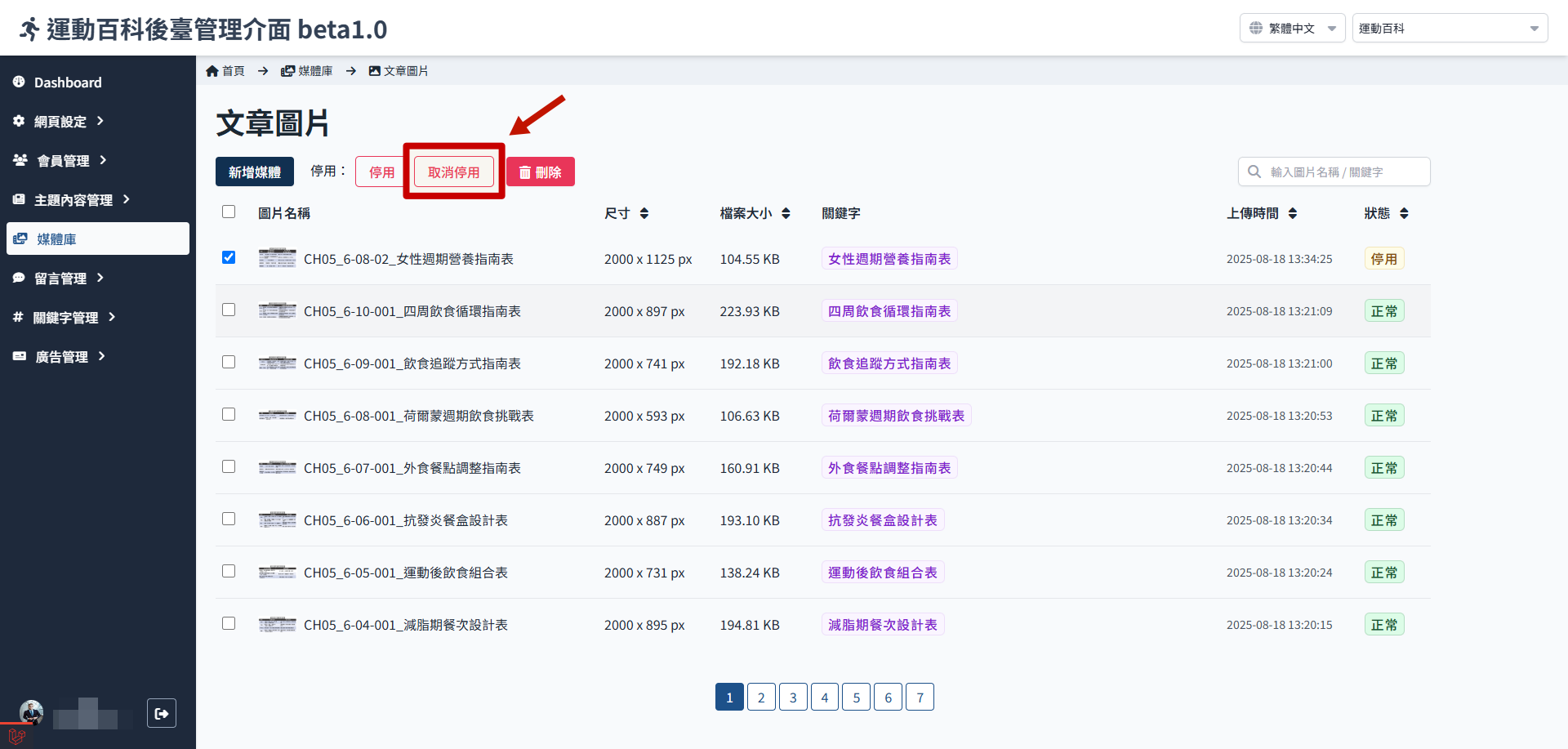The width and height of the screenshot is (1568, 749).
Task: Click the 停用 disable button
Action: tap(381, 172)
